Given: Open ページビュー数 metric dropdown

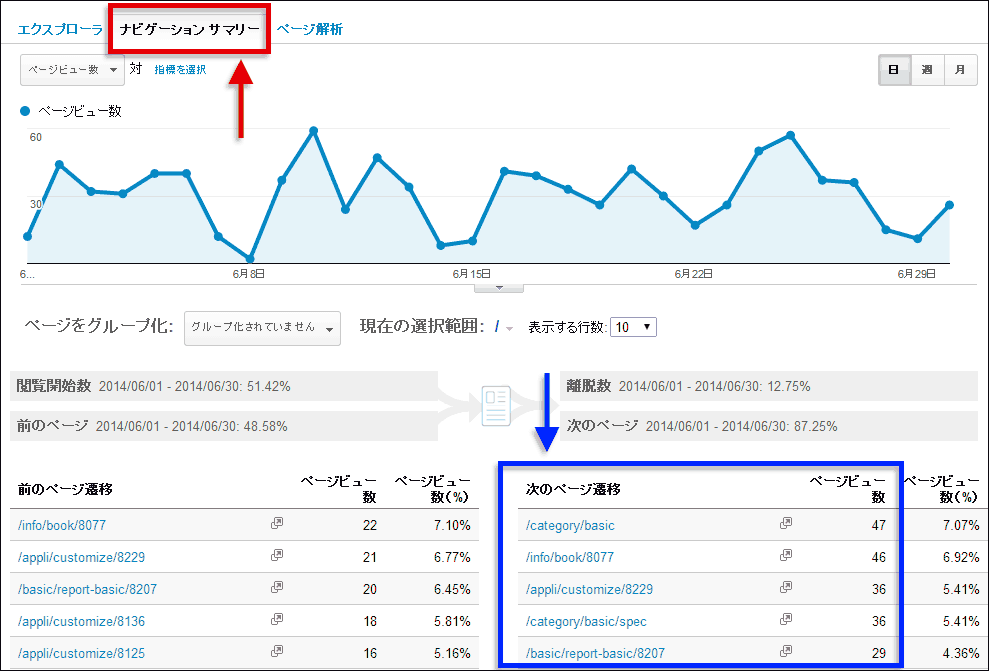Looking at the screenshot, I should pyautogui.click(x=73, y=70).
